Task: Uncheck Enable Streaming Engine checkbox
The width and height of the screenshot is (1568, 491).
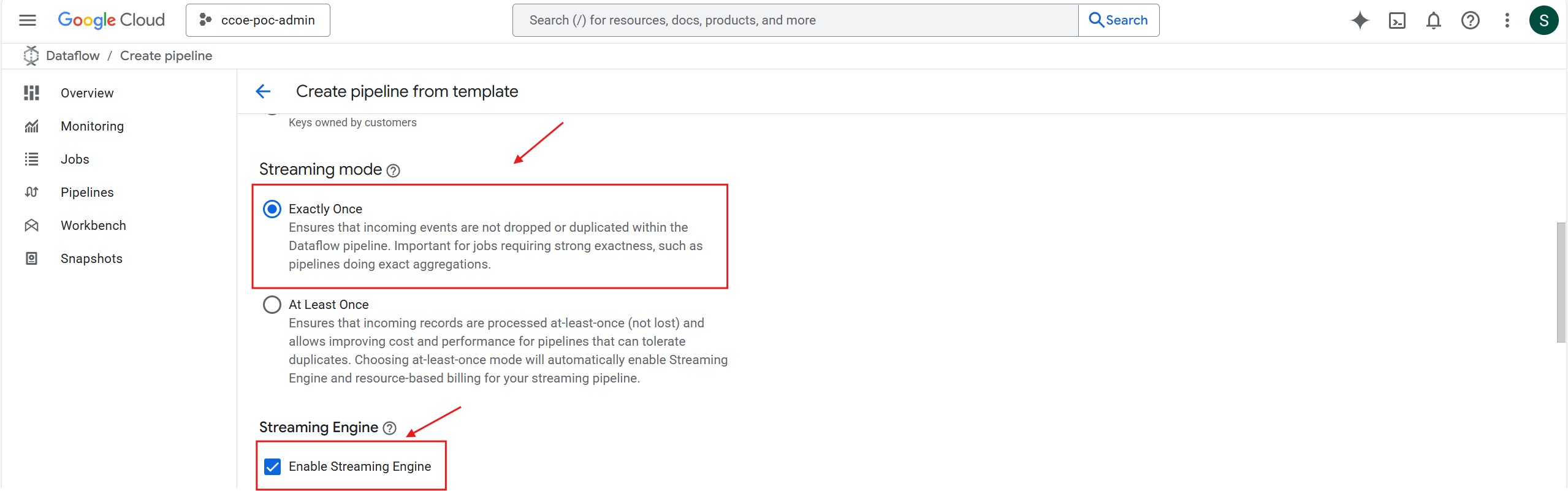Action: [272, 466]
